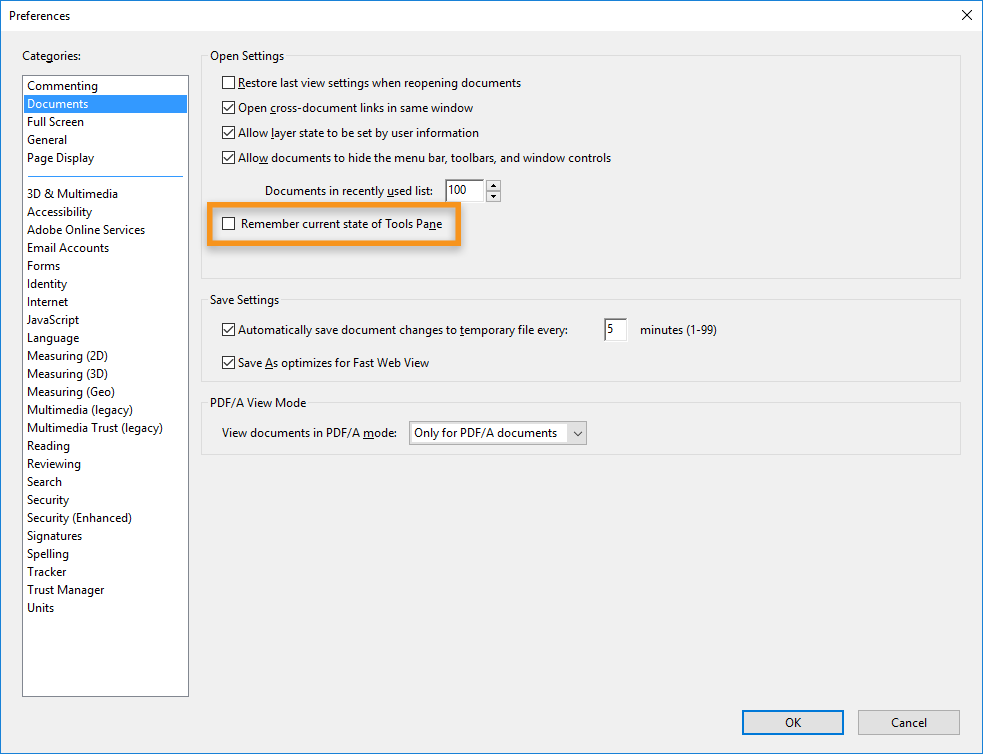Screen dimensions: 983x754
Task: Enable "Remember current state of Tools Pane"
Action: point(228,223)
